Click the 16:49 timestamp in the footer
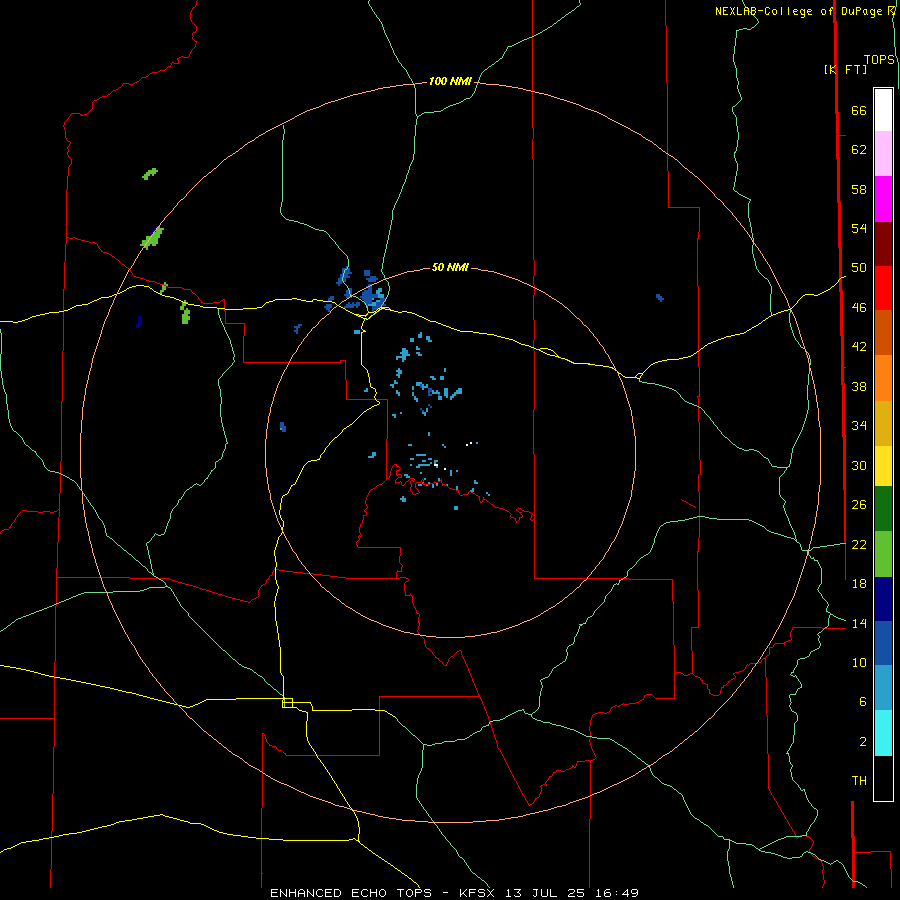The width and height of the screenshot is (900, 900). pyautogui.click(x=616, y=893)
